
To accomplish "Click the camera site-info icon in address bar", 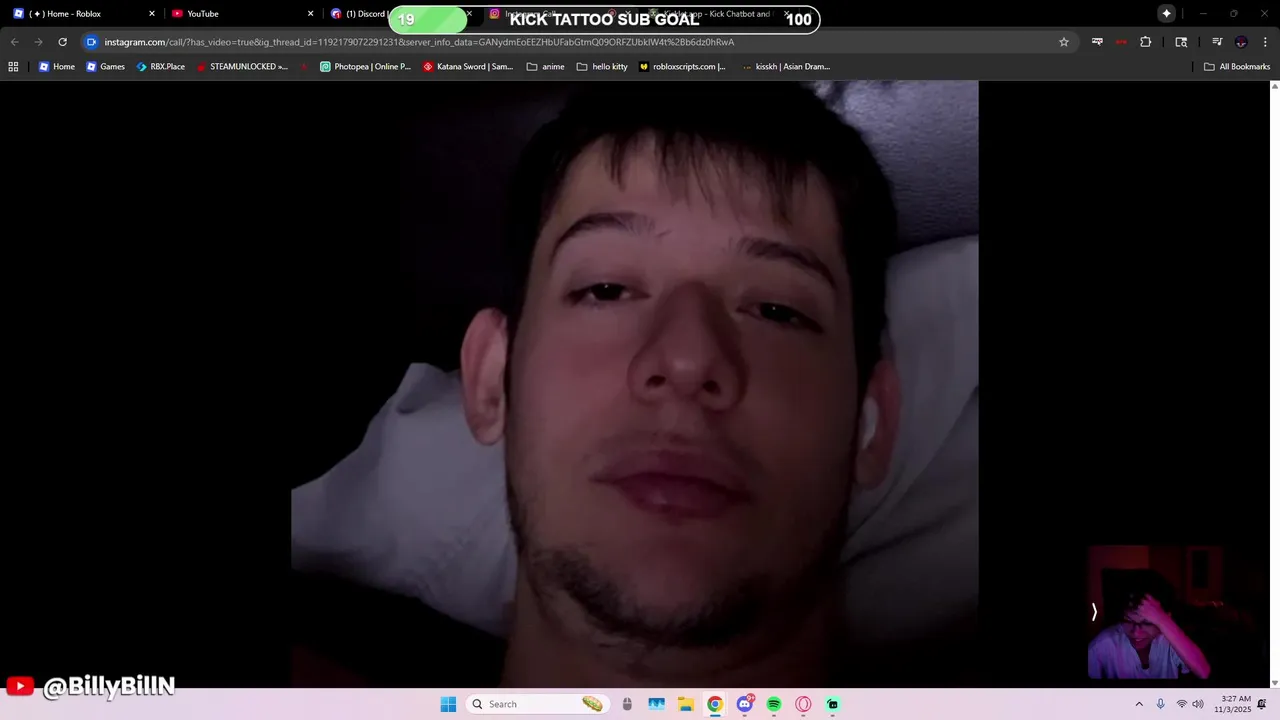I will tap(92, 42).
